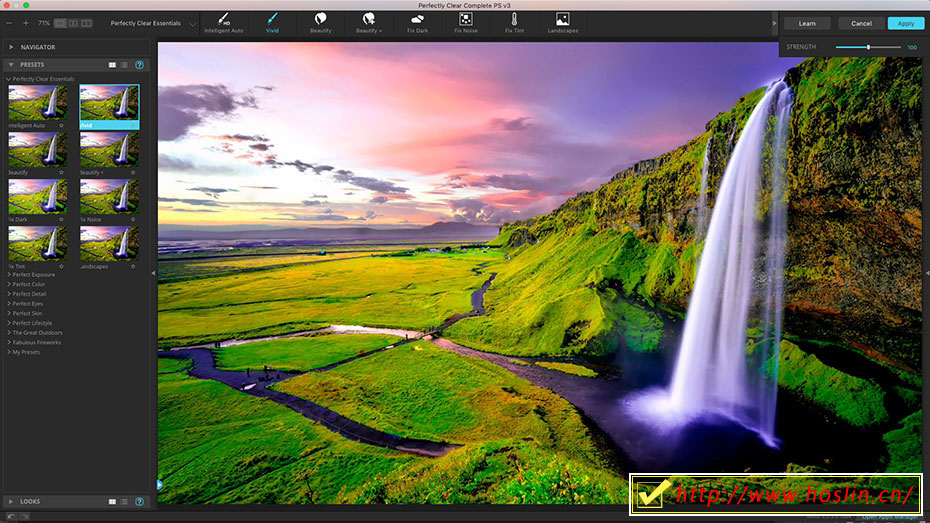Switch to single image view layout
This screenshot has height=523, width=930.
[x=60, y=23]
